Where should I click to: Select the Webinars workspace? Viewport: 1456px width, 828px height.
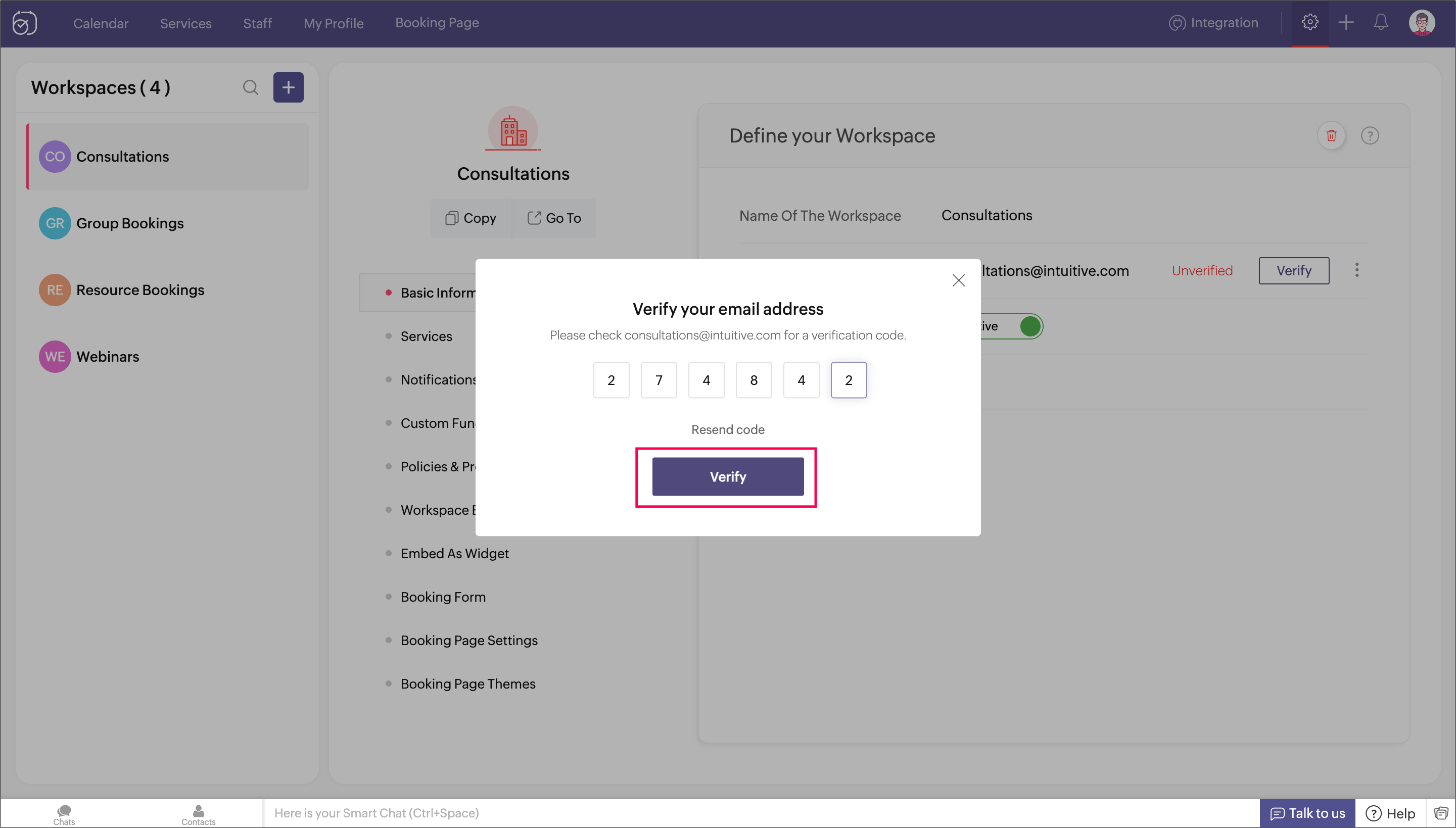coord(168,357)
